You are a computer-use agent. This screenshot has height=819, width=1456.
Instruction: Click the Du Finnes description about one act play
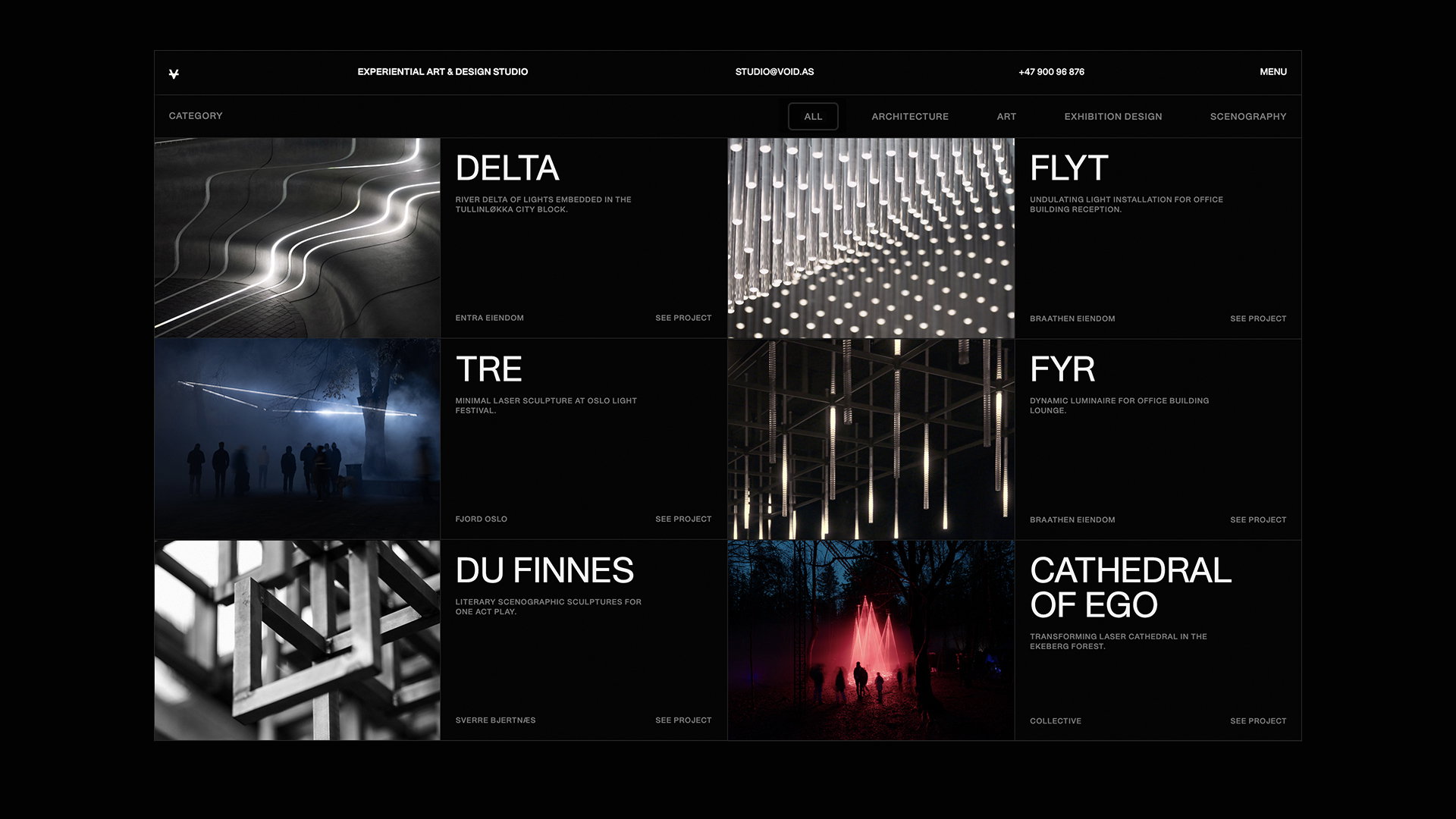click(548, 607)
